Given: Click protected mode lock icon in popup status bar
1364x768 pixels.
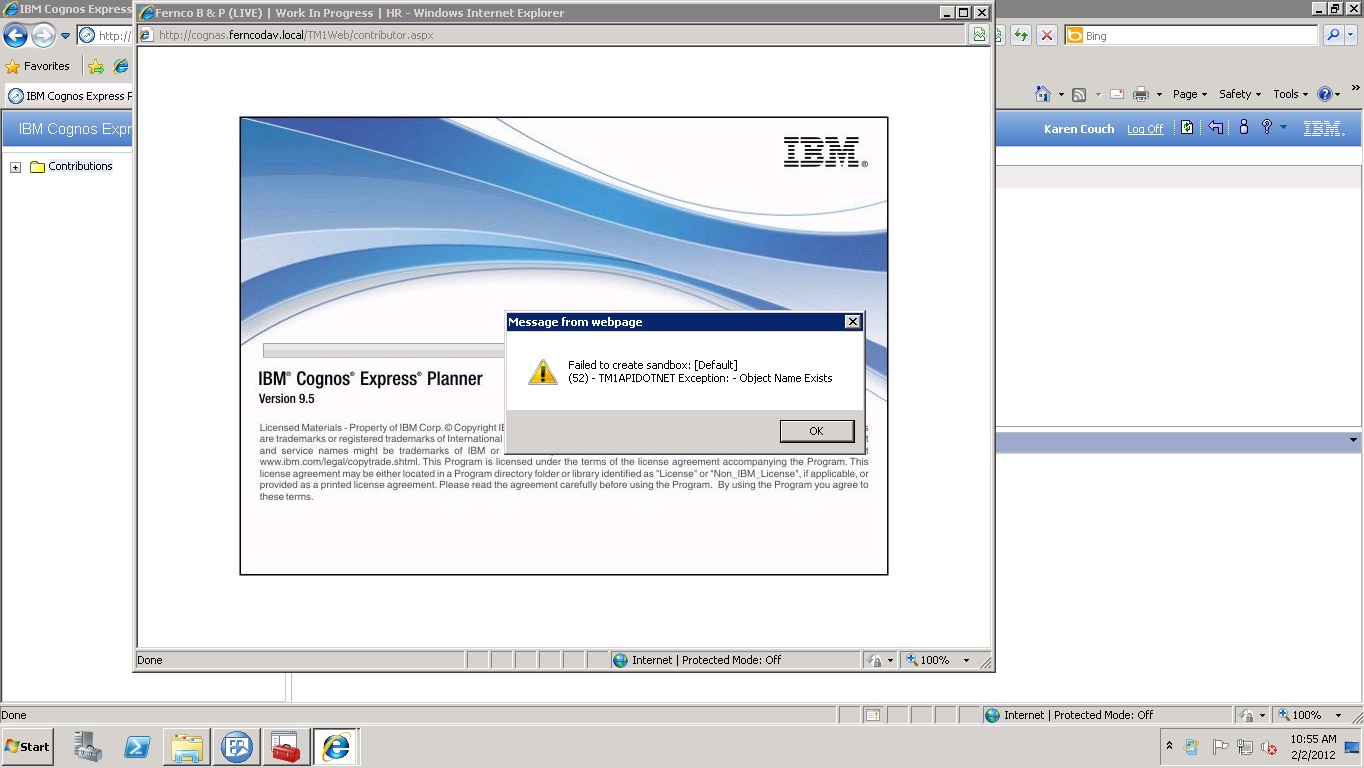Looking at the screenshot, I should tap(876, 660).
